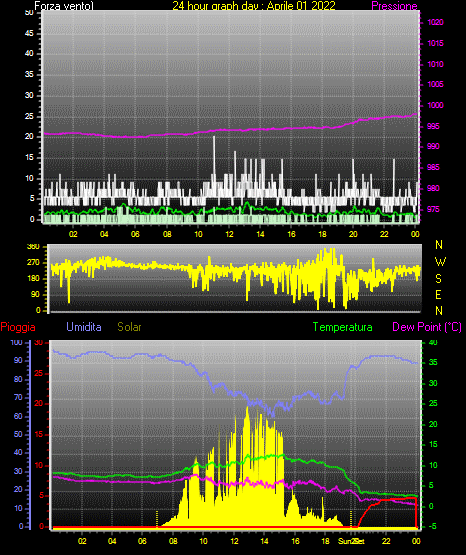The image size is (466, 555).
Task: Click wind direction axis value 180
Action: (x=34, y=279)
